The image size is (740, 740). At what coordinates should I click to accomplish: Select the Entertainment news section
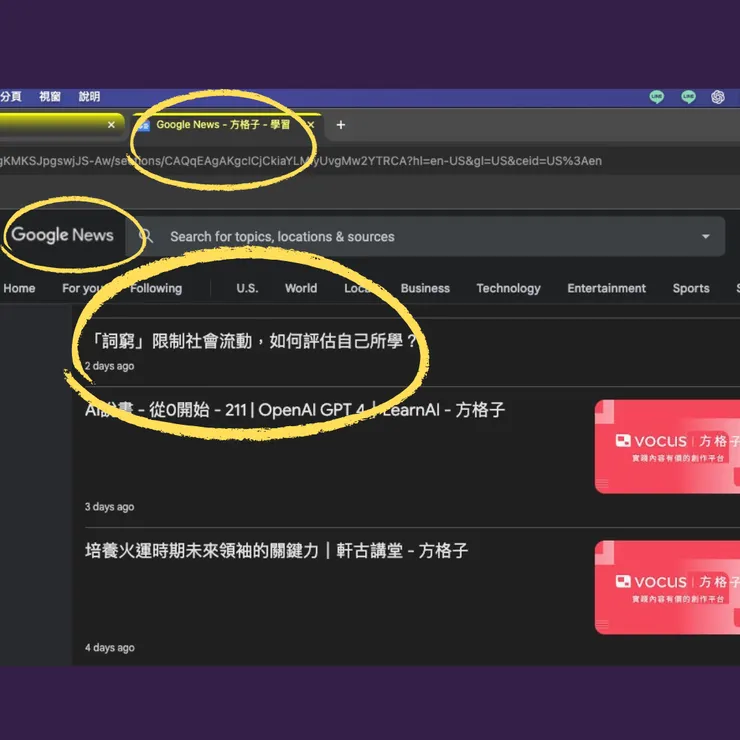tap(606, 288)
